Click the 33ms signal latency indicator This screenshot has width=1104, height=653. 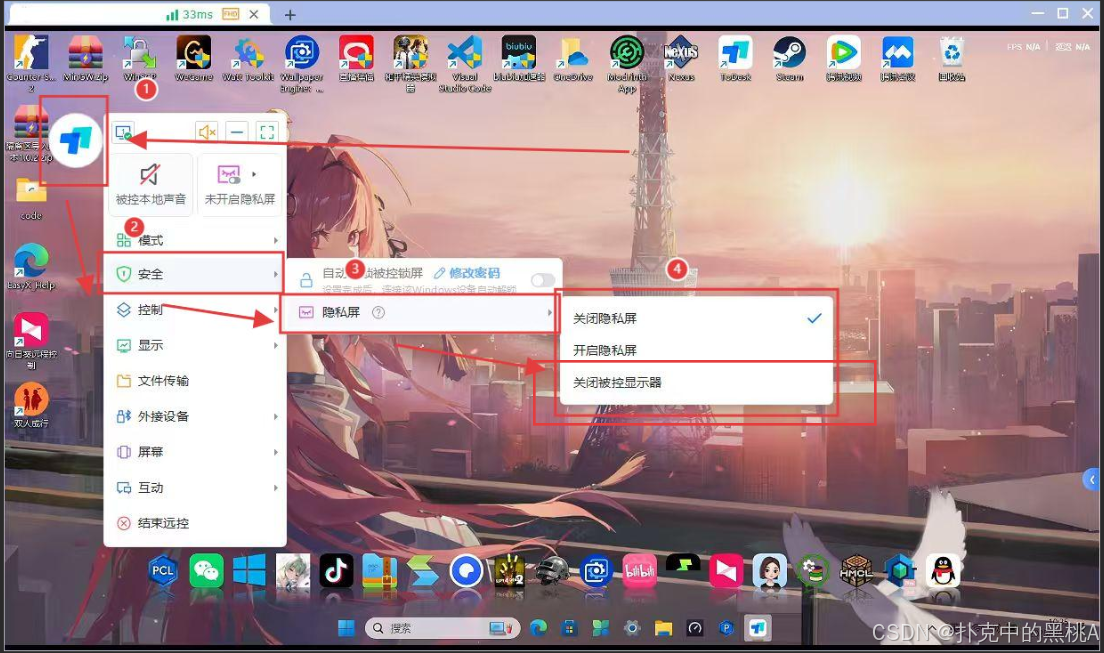coord(189,14)
